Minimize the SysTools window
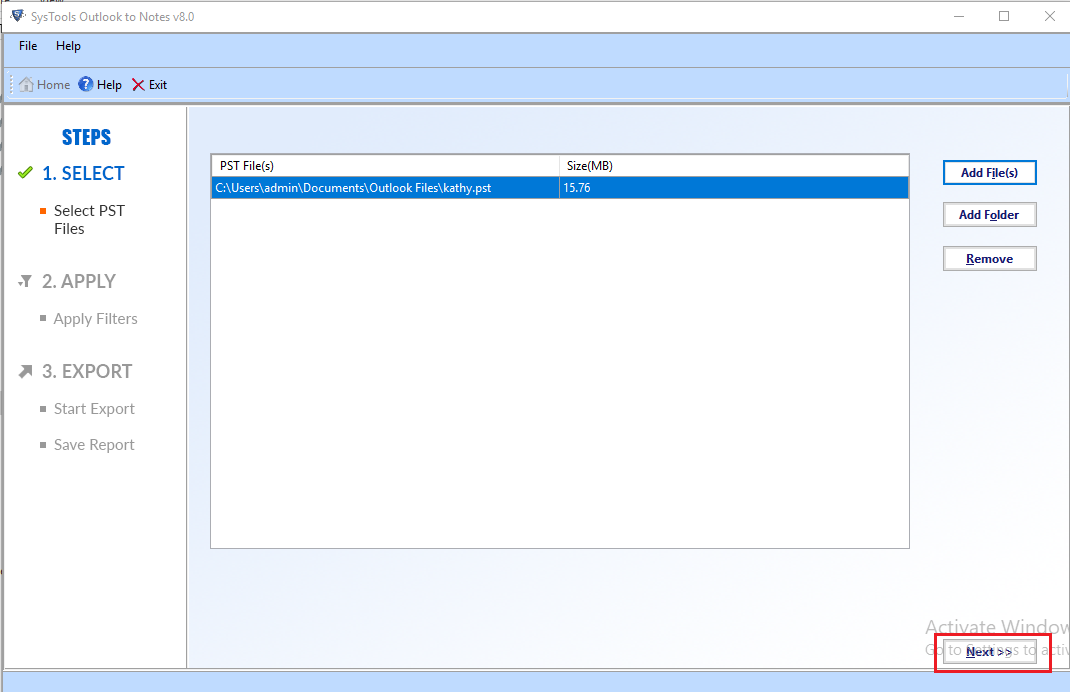Screen dimensions: 1070x692 (x=959, y=16)
